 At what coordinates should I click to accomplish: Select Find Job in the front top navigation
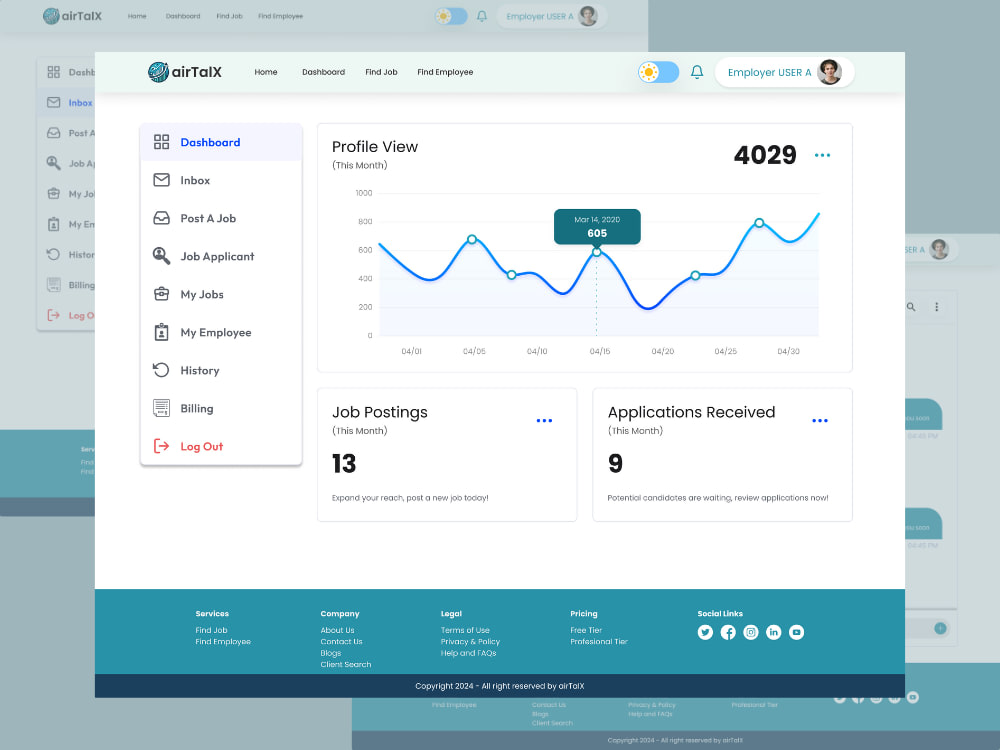381,72
